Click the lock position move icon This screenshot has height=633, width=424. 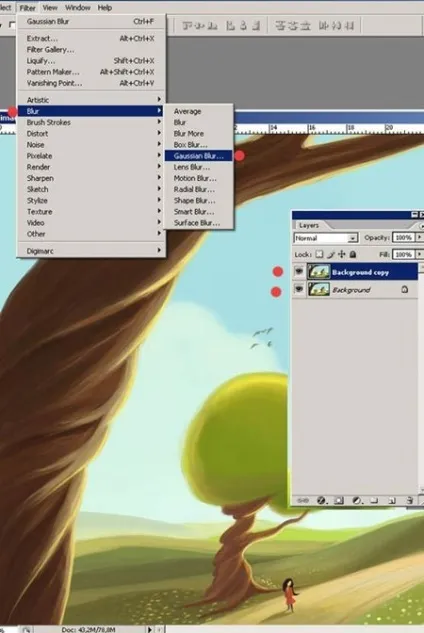[x=342, y=254]
